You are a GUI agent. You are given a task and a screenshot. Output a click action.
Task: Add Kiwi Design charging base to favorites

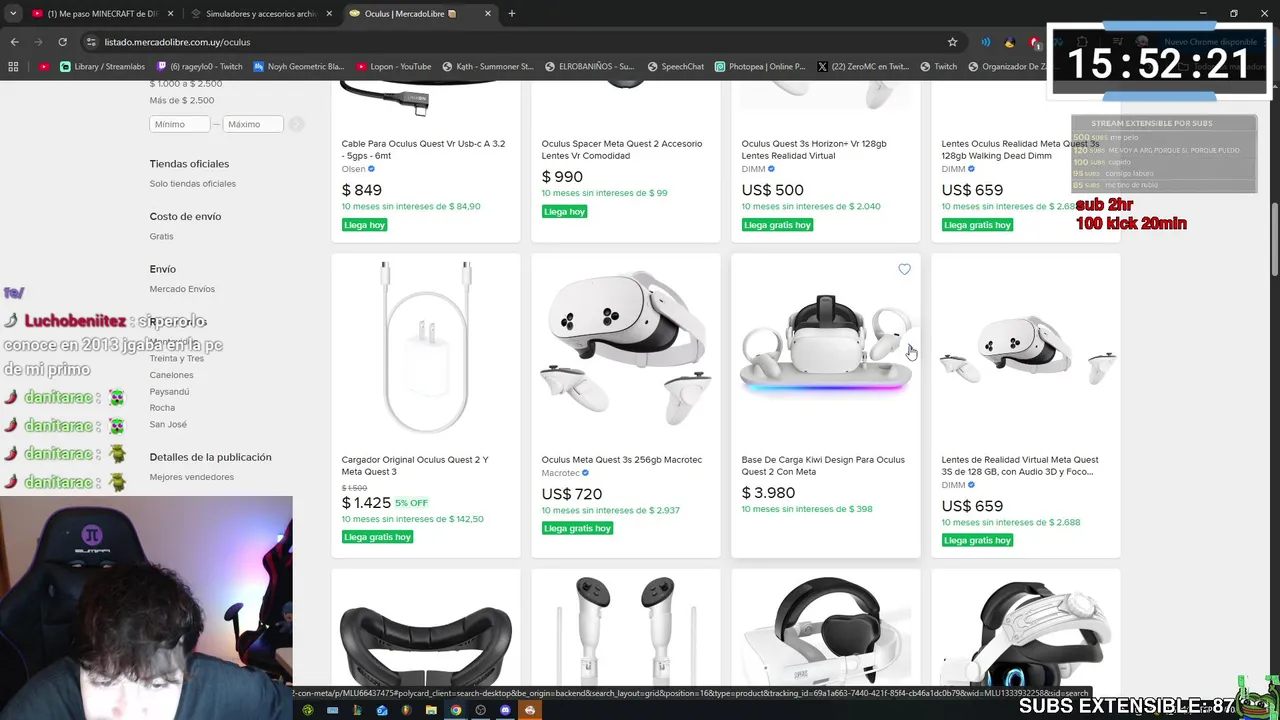pos(904,269)
